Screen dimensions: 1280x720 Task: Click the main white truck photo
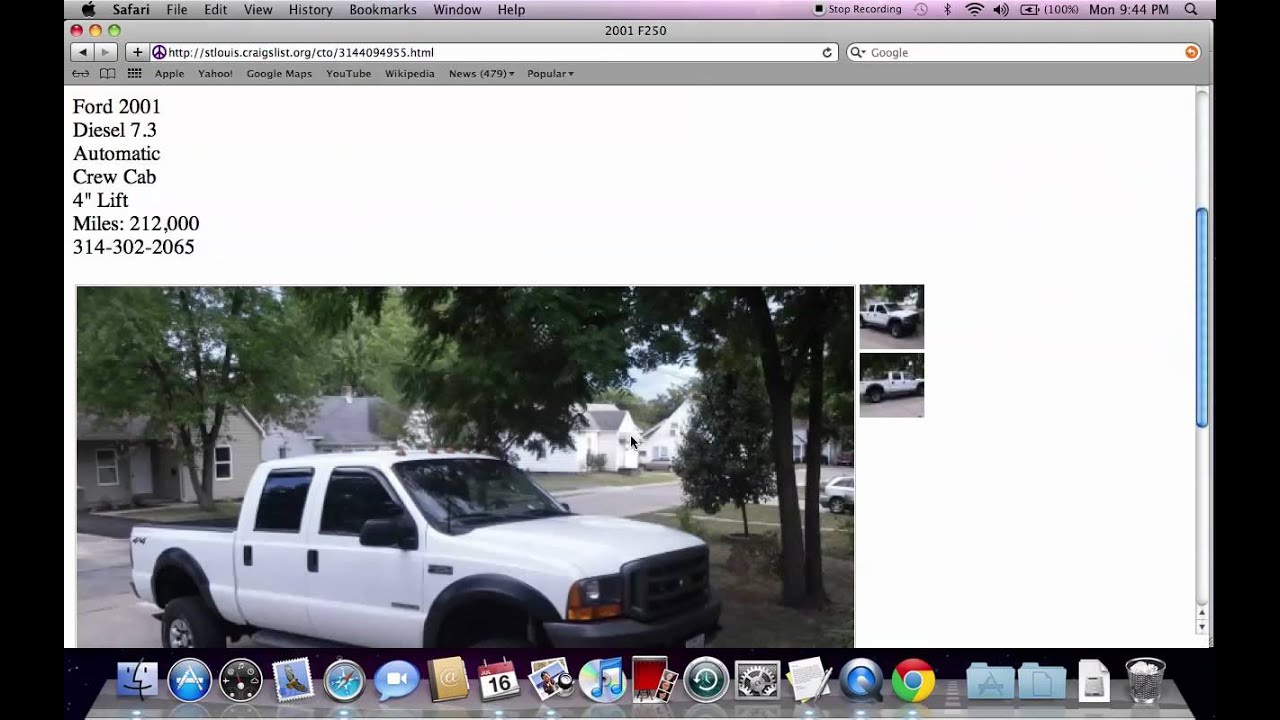click(466, 467)
